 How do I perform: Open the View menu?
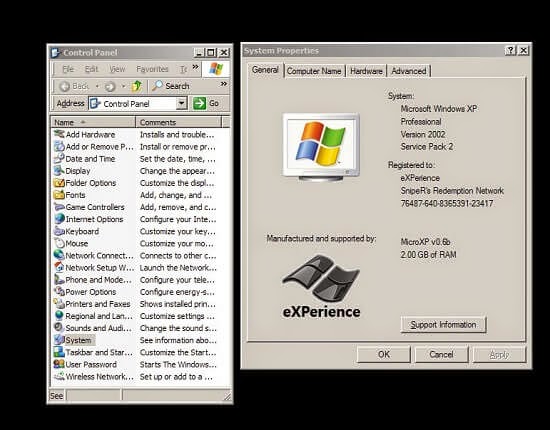point(117,69)
